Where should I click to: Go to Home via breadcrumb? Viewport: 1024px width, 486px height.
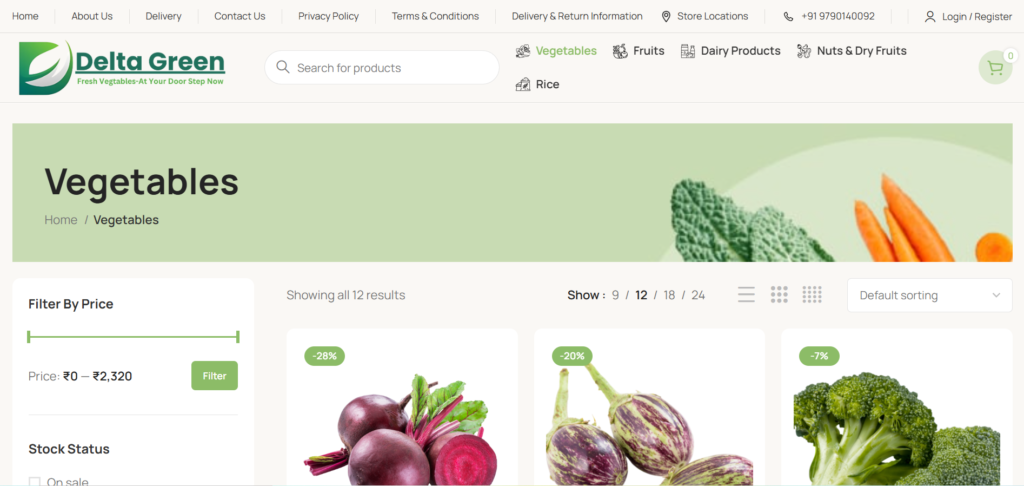click(61, 220)
